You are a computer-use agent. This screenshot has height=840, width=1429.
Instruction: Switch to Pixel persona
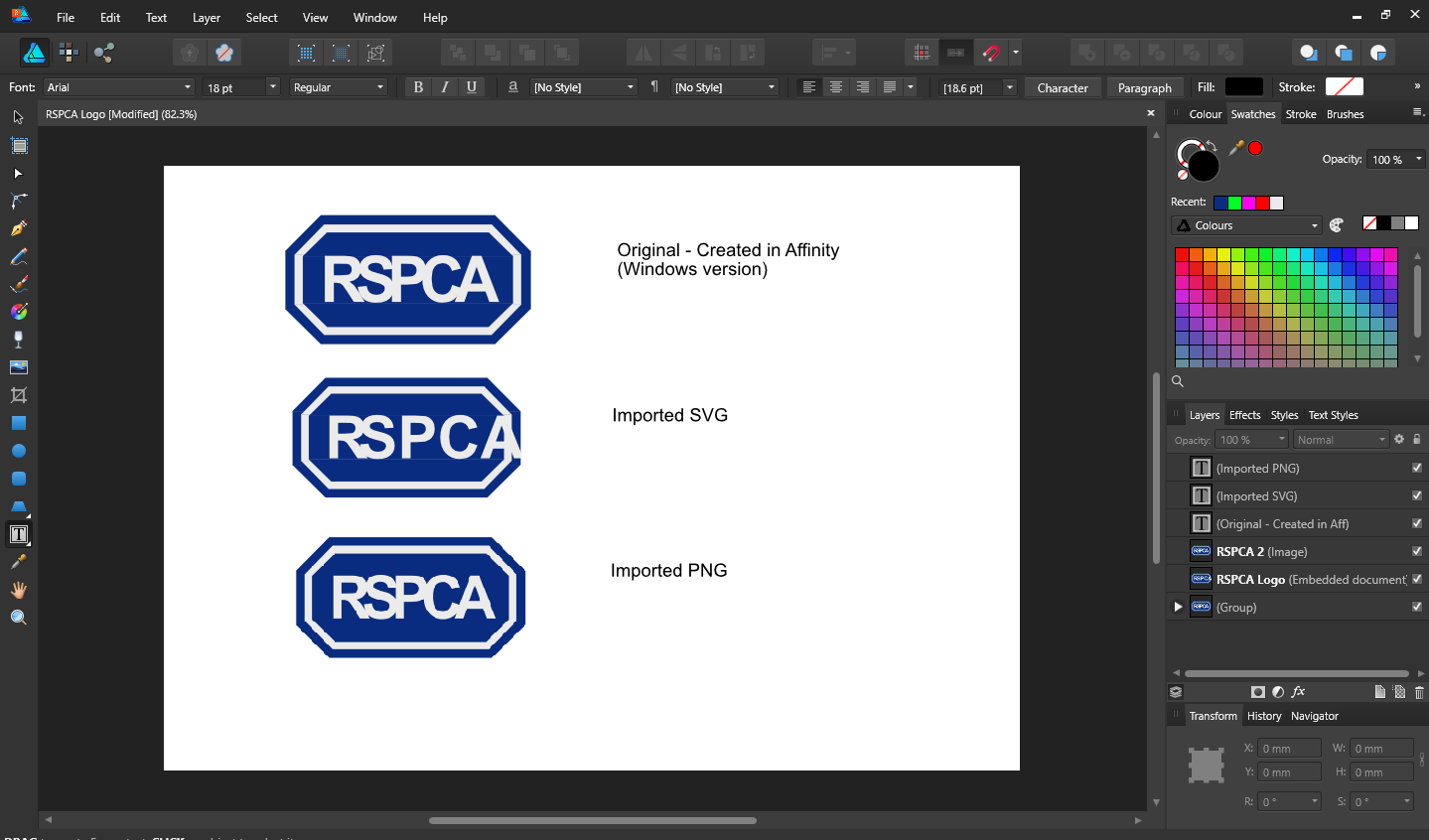pyautogui.click(x=69, y=53)
